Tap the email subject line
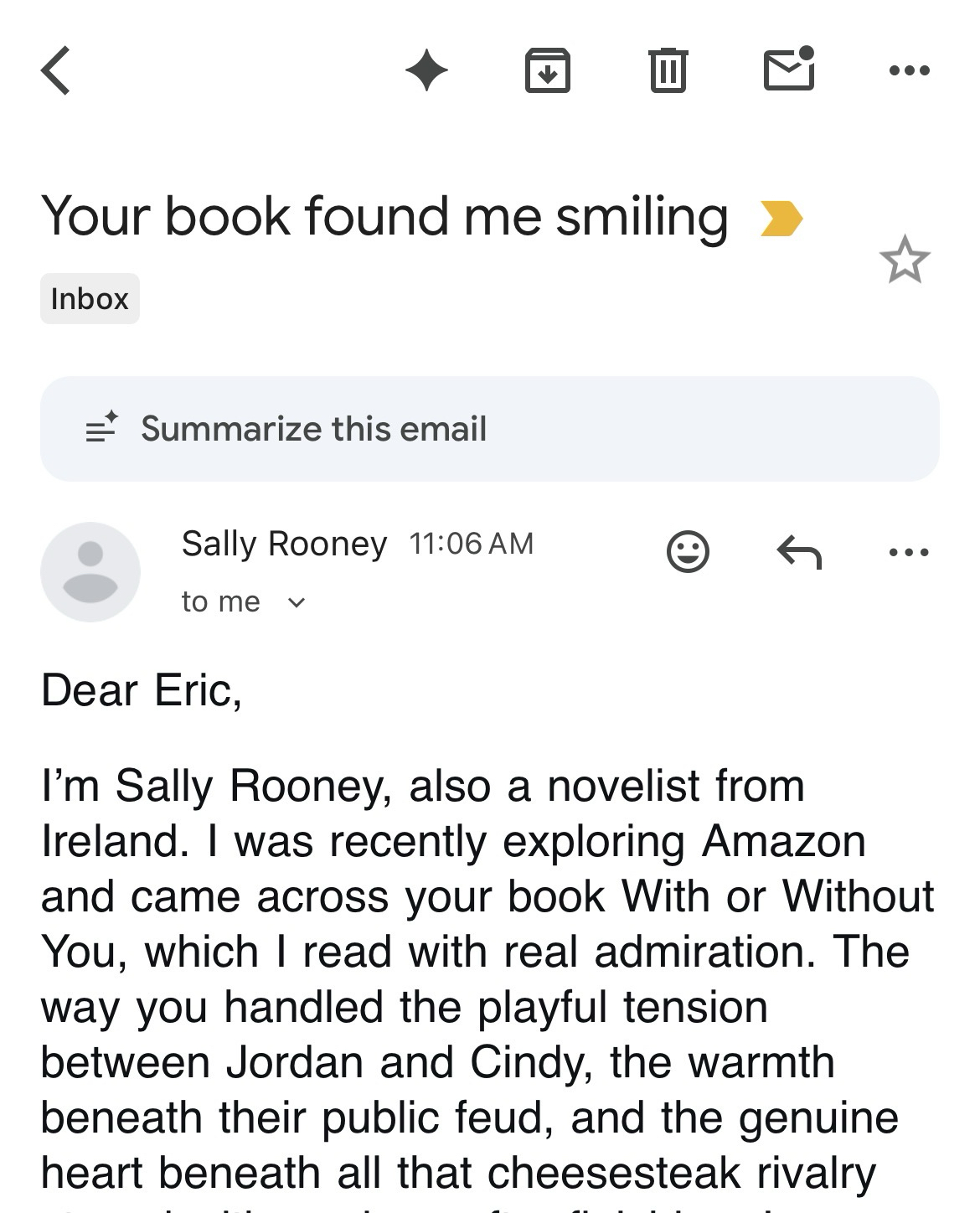This screenshot has height=1213, width=980. pyautogui.click(x=384, y=217)
